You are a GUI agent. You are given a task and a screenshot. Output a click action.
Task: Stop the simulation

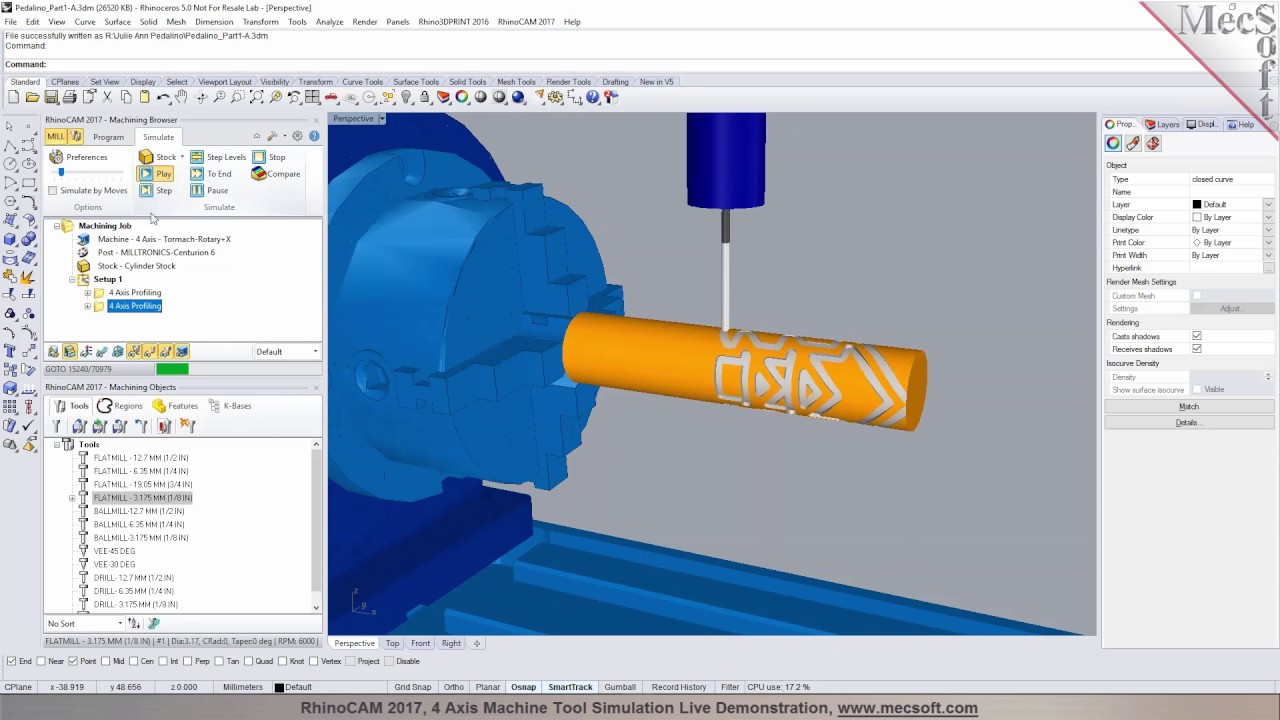[269, 157]
